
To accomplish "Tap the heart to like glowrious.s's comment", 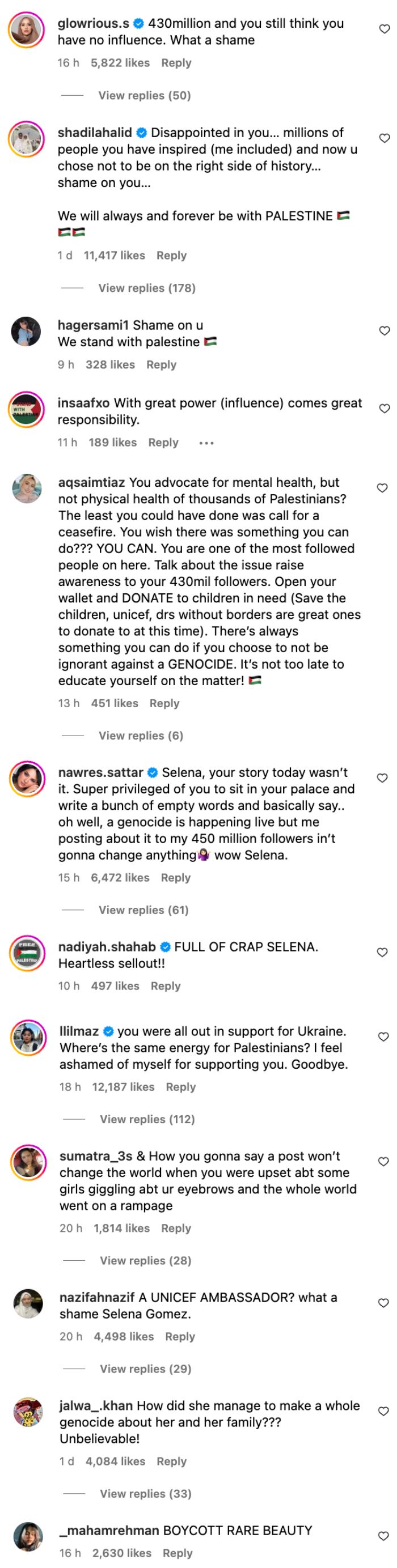I will pyautogui.click(x=383, y=27).
